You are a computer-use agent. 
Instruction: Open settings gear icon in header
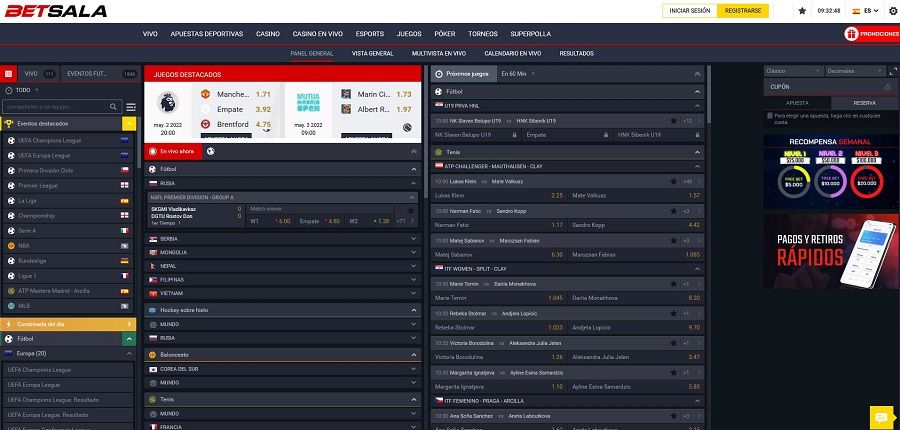click(x=893, y=11)
